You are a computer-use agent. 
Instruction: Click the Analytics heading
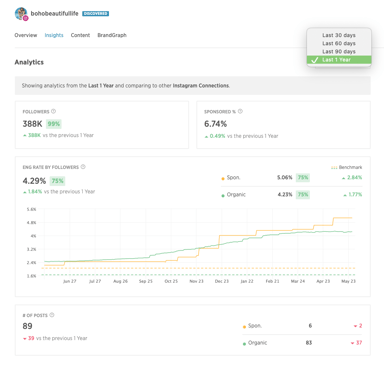29,62
